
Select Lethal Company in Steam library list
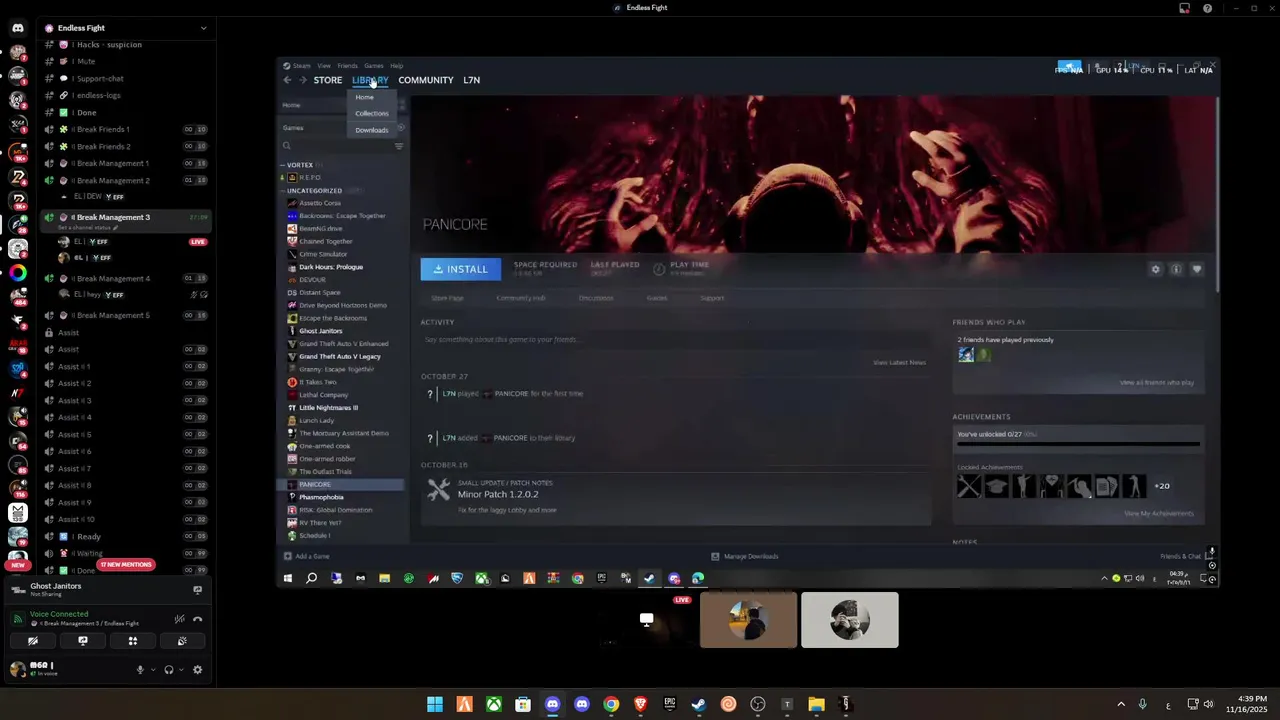pos(323,395)
